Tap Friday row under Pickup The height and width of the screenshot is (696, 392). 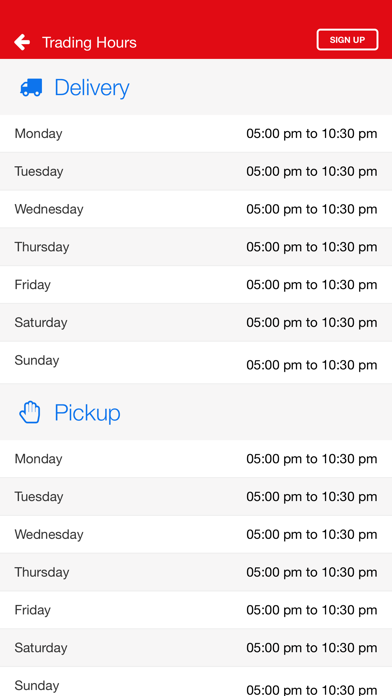196,609
